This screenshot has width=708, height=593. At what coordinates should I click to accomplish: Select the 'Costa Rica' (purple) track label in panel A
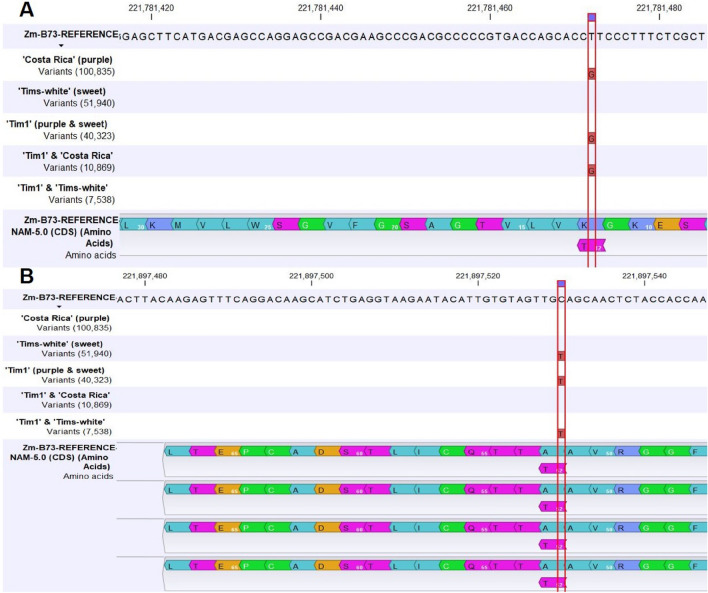[x=68, y=60]
